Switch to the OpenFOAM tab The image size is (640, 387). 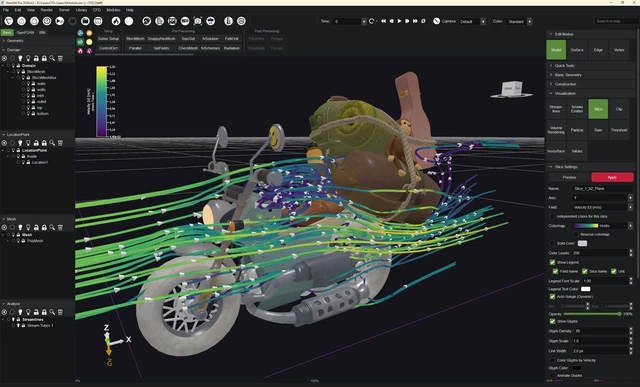[x=25, y=32]
